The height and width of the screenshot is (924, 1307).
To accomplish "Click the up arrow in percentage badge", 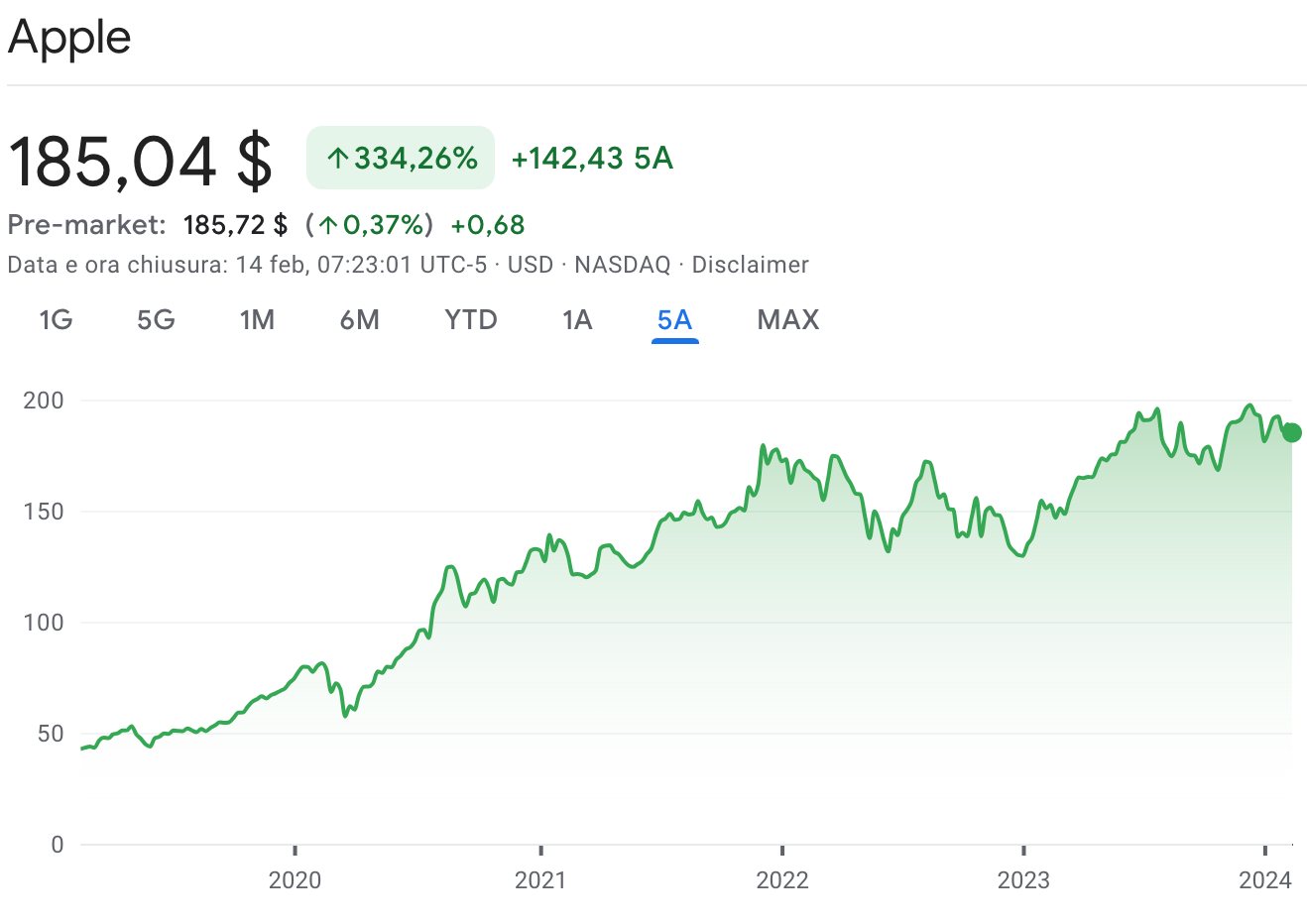I will [x=338, y=159].
